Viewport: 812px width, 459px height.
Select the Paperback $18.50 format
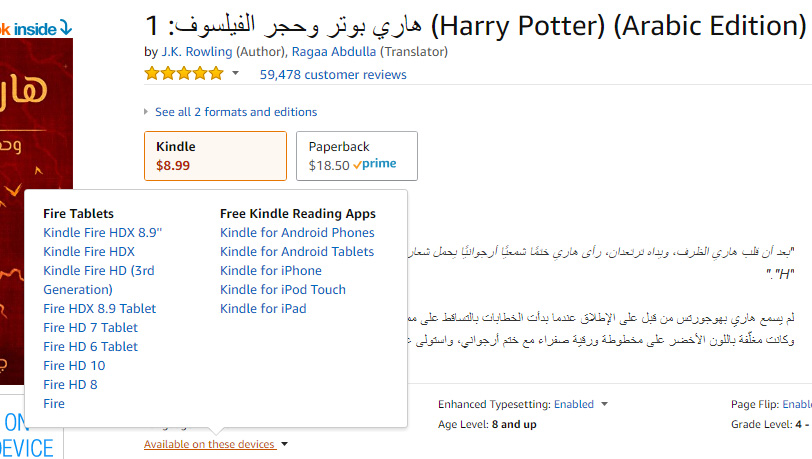(356, 155)
